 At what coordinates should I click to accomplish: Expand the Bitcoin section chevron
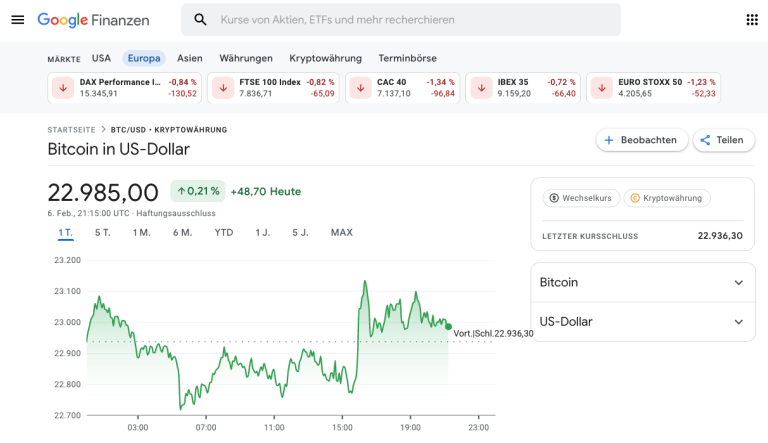[739, 283]
